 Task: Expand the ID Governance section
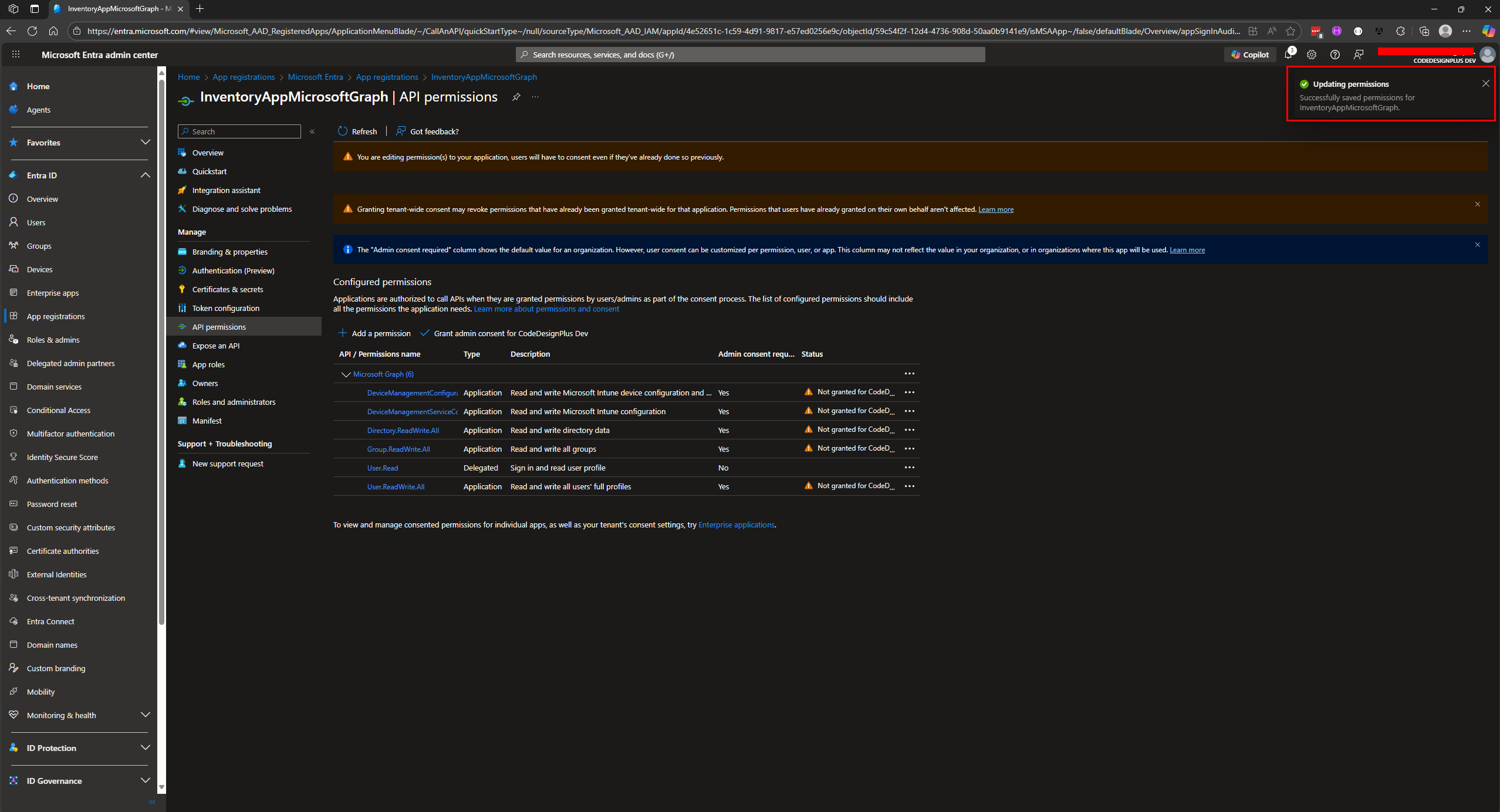click(146, 781)
